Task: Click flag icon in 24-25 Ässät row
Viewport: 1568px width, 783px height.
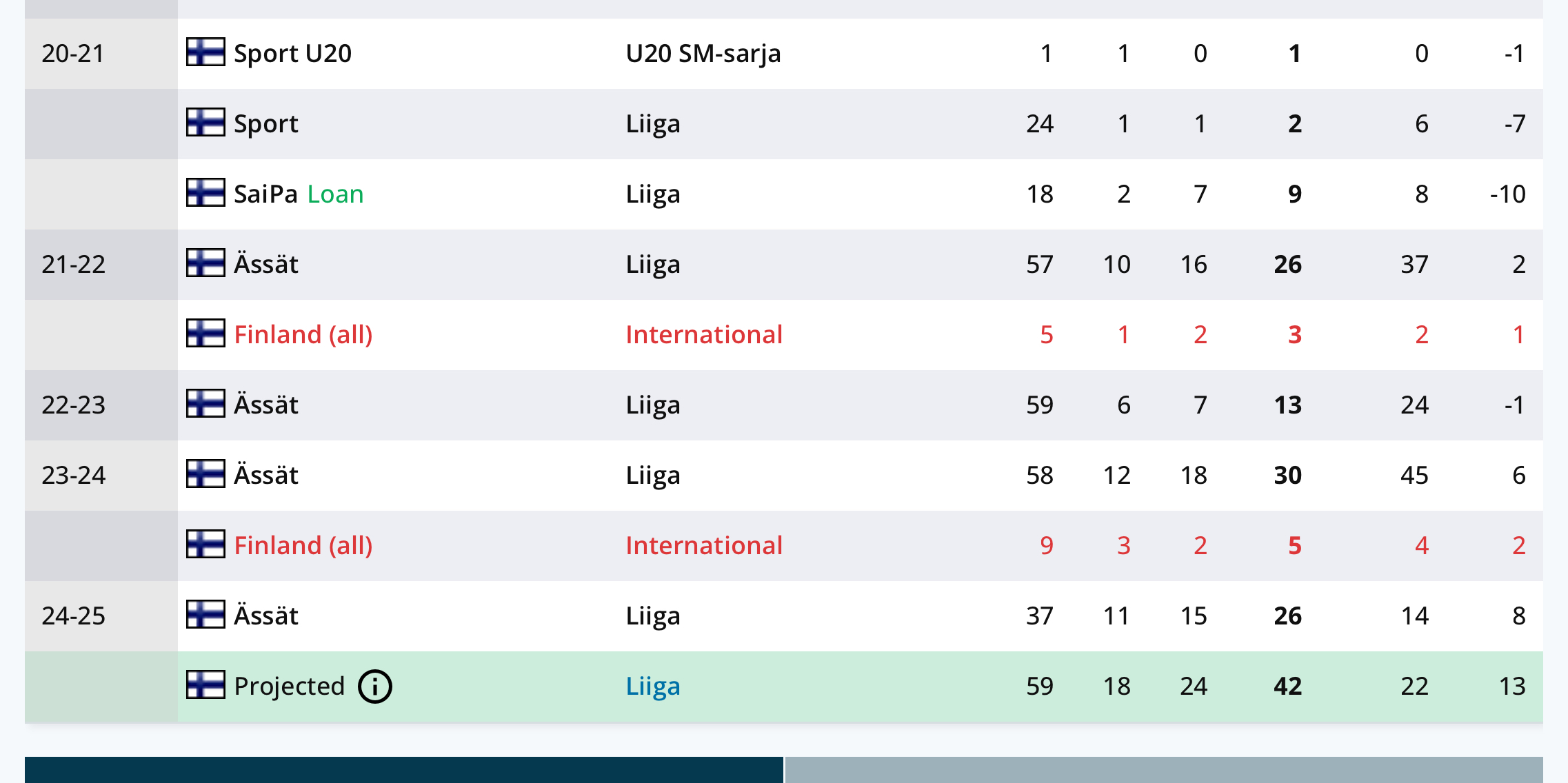Action: click(x=205, y=614)
